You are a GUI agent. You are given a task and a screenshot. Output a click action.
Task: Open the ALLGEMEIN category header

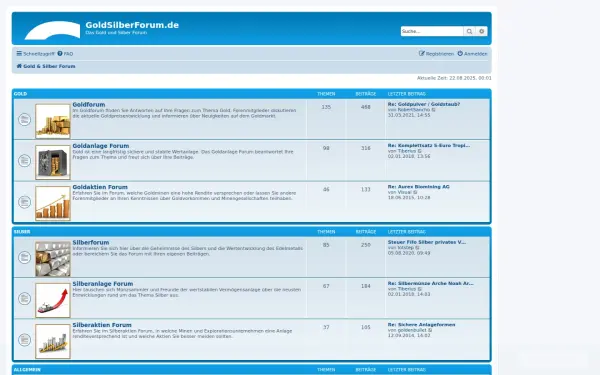(27, 370)
